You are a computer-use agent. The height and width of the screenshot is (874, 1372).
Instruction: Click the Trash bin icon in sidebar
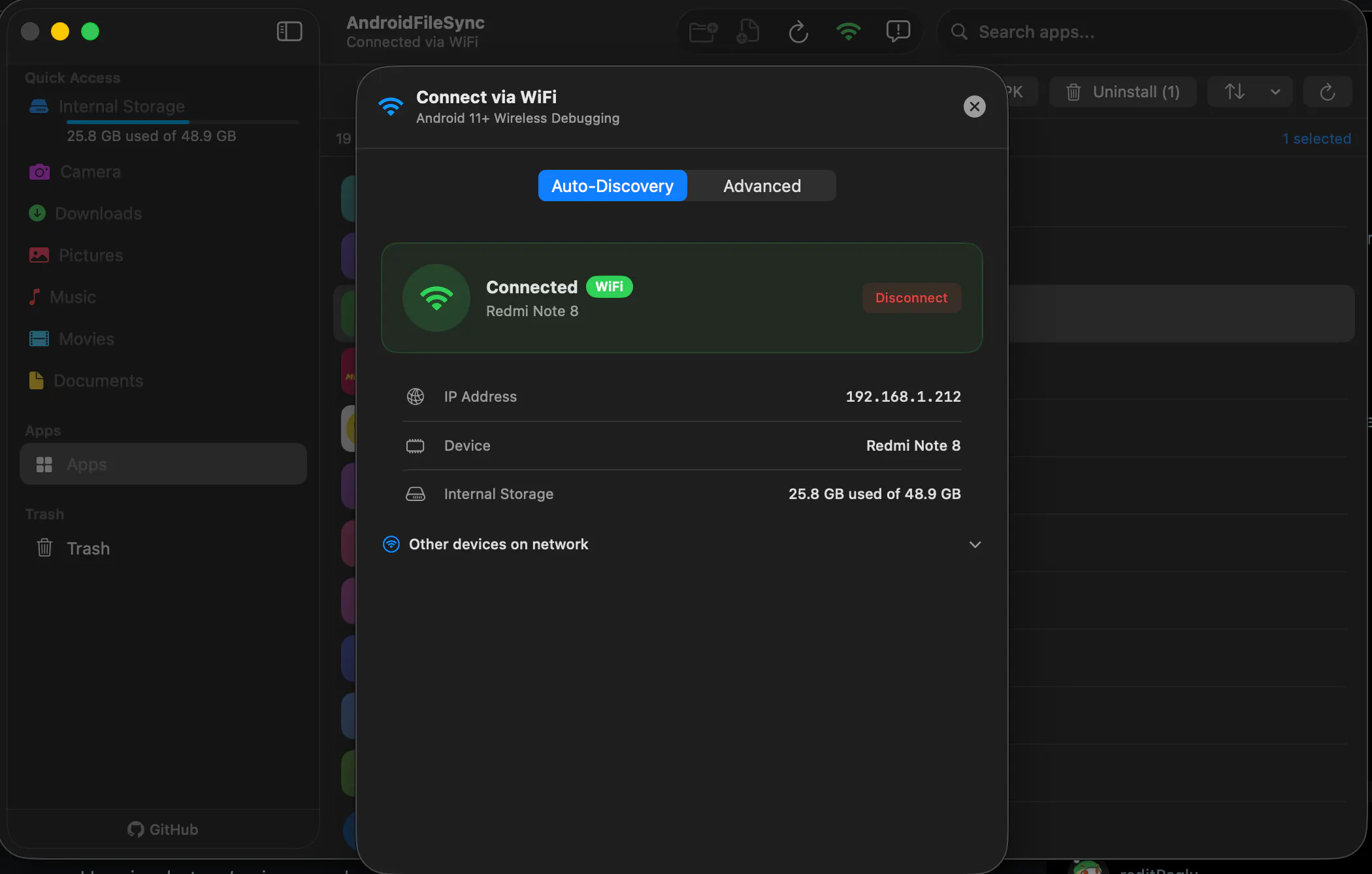pos(44,547)
